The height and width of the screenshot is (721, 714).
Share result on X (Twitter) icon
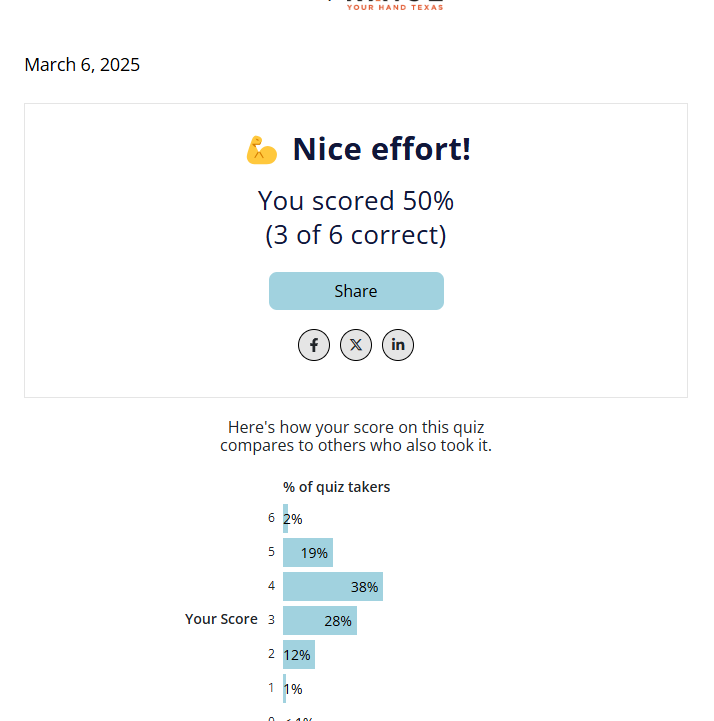[x=356, y=345]
